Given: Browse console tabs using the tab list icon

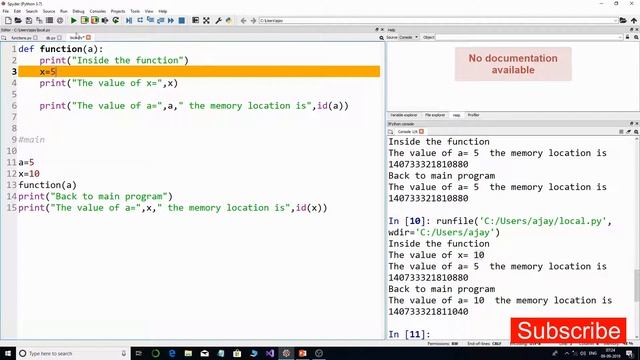Looking at the screenshot, I should 391,131.
